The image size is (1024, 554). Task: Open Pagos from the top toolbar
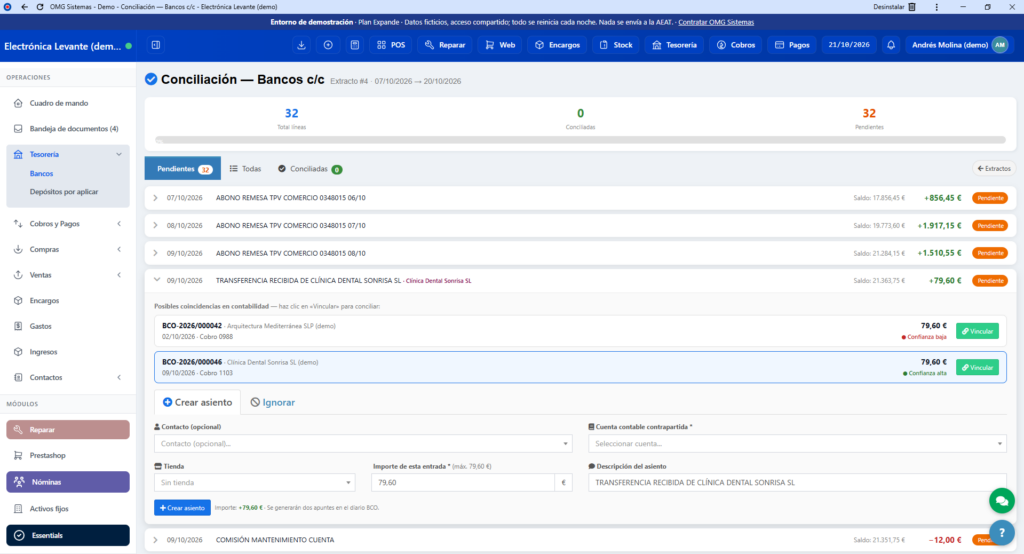point(792,45)
